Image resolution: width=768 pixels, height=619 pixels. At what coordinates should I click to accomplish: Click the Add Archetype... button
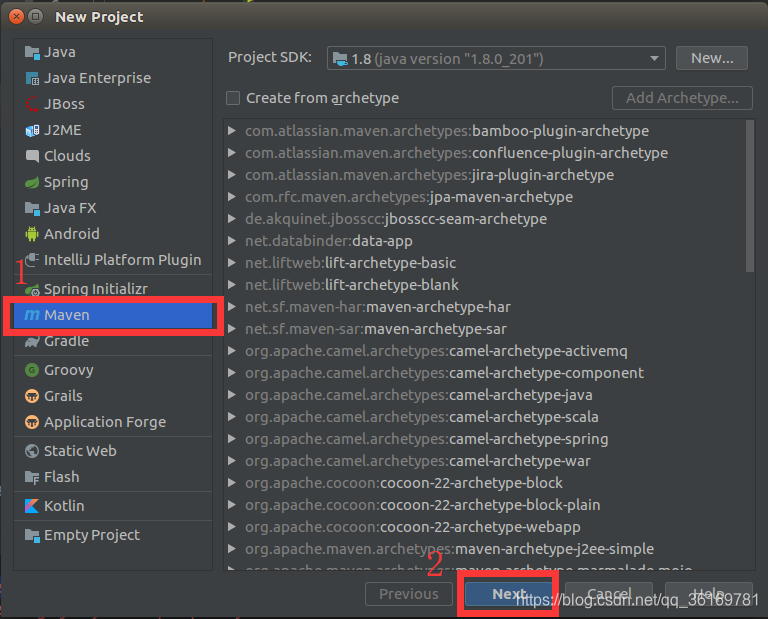point(682,98)
